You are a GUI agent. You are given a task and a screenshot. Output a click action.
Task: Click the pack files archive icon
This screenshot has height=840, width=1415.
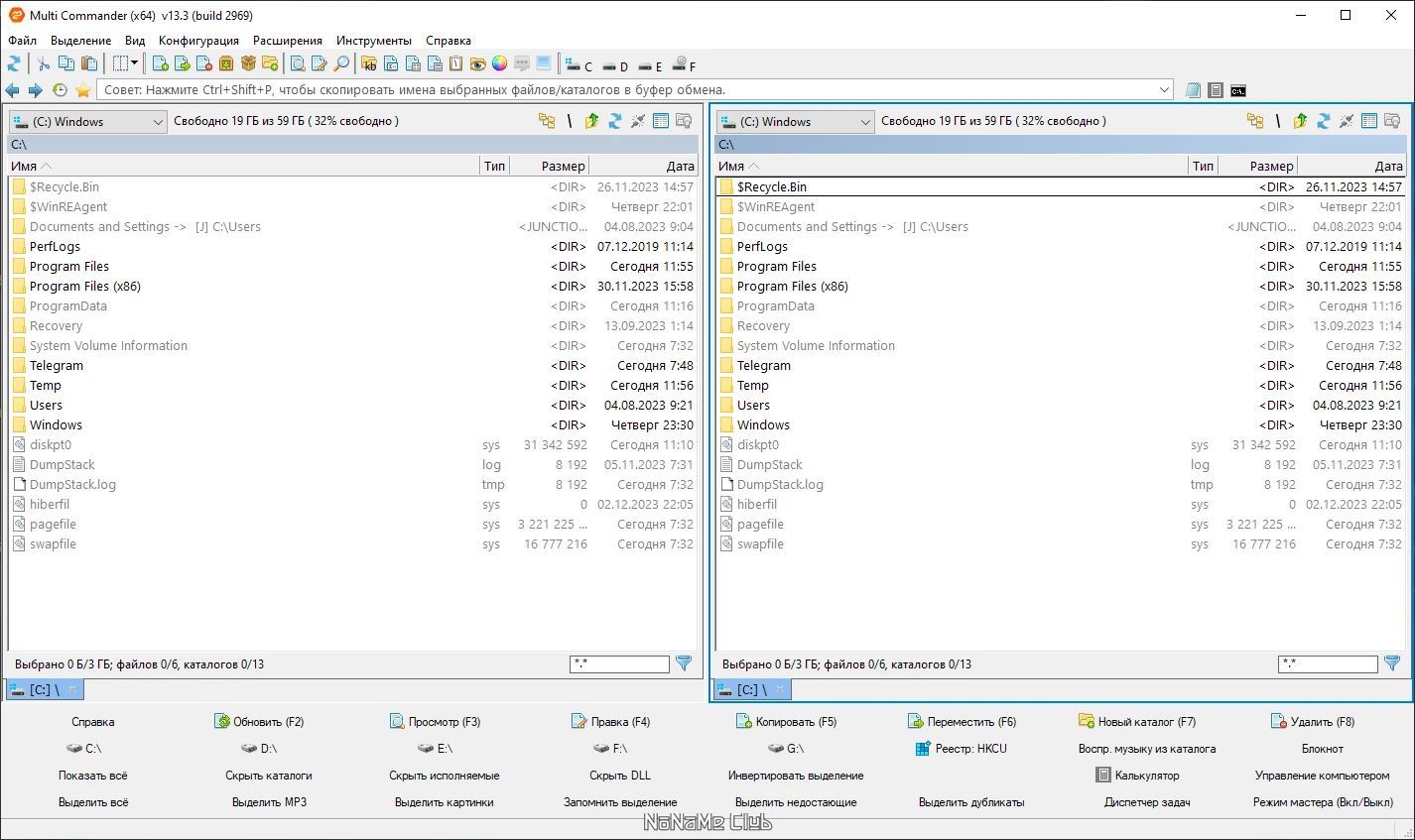(226, 63)
